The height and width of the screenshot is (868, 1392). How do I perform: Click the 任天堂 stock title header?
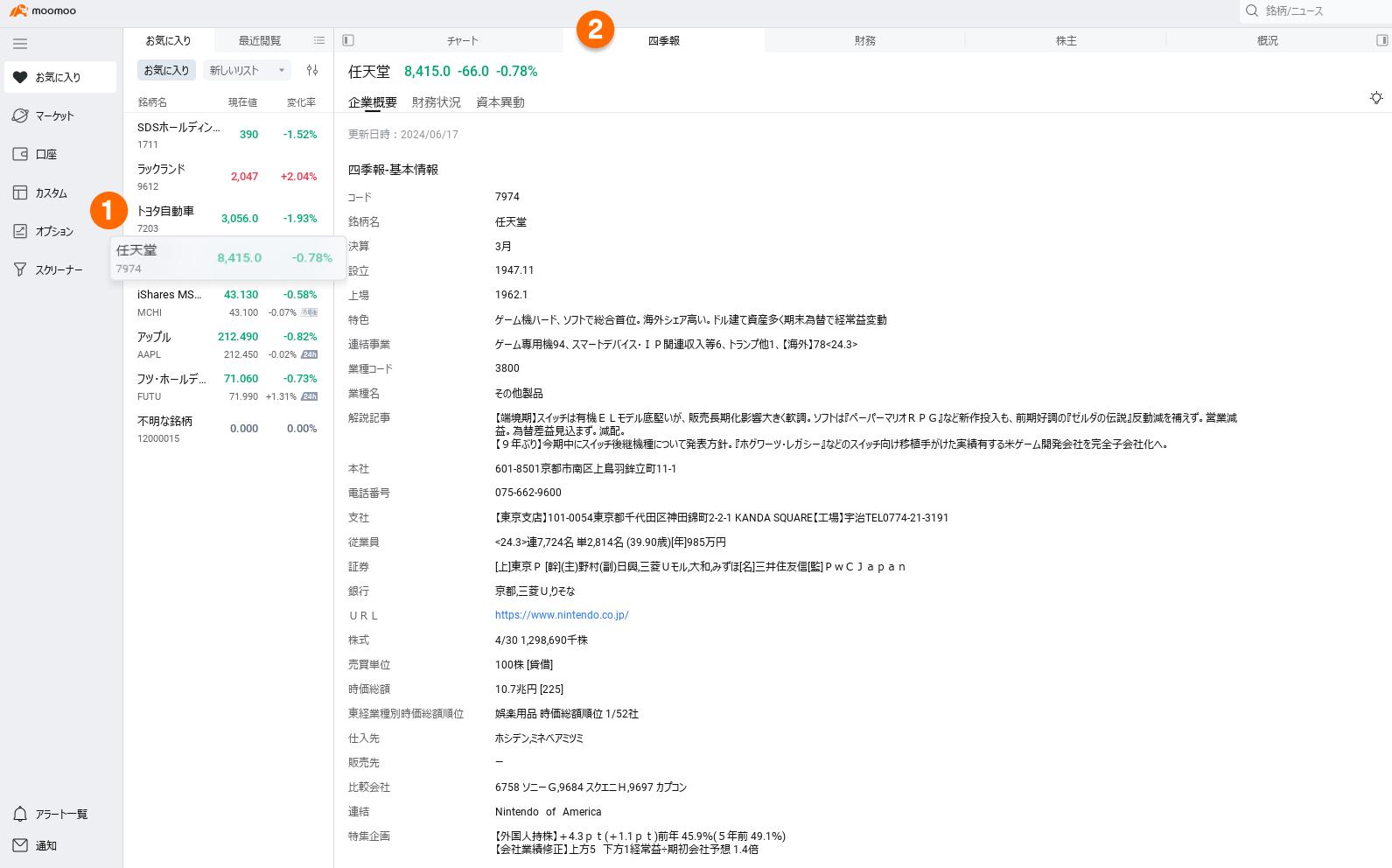click(x=369, y=72)
